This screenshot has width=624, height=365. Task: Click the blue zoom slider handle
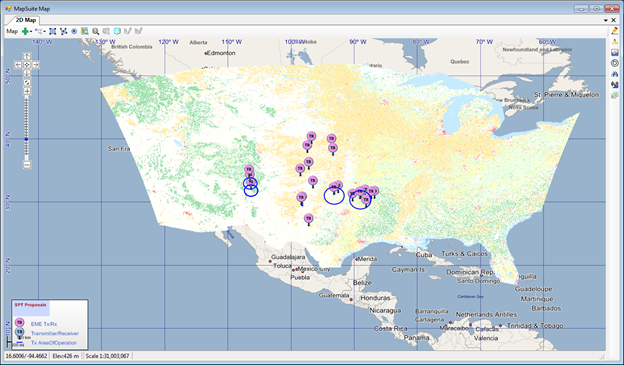point(27,139)
